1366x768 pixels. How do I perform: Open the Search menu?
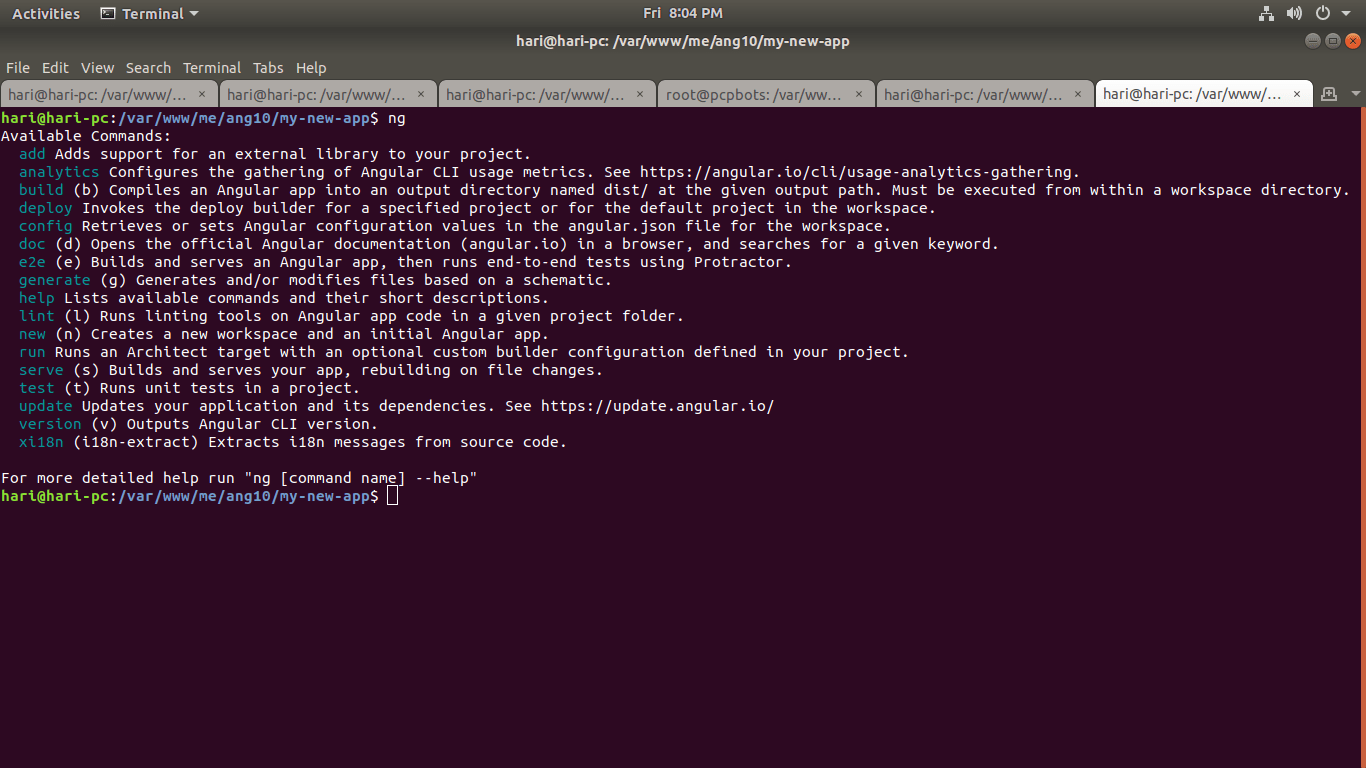pyautogui.click(x=148, y=68)
